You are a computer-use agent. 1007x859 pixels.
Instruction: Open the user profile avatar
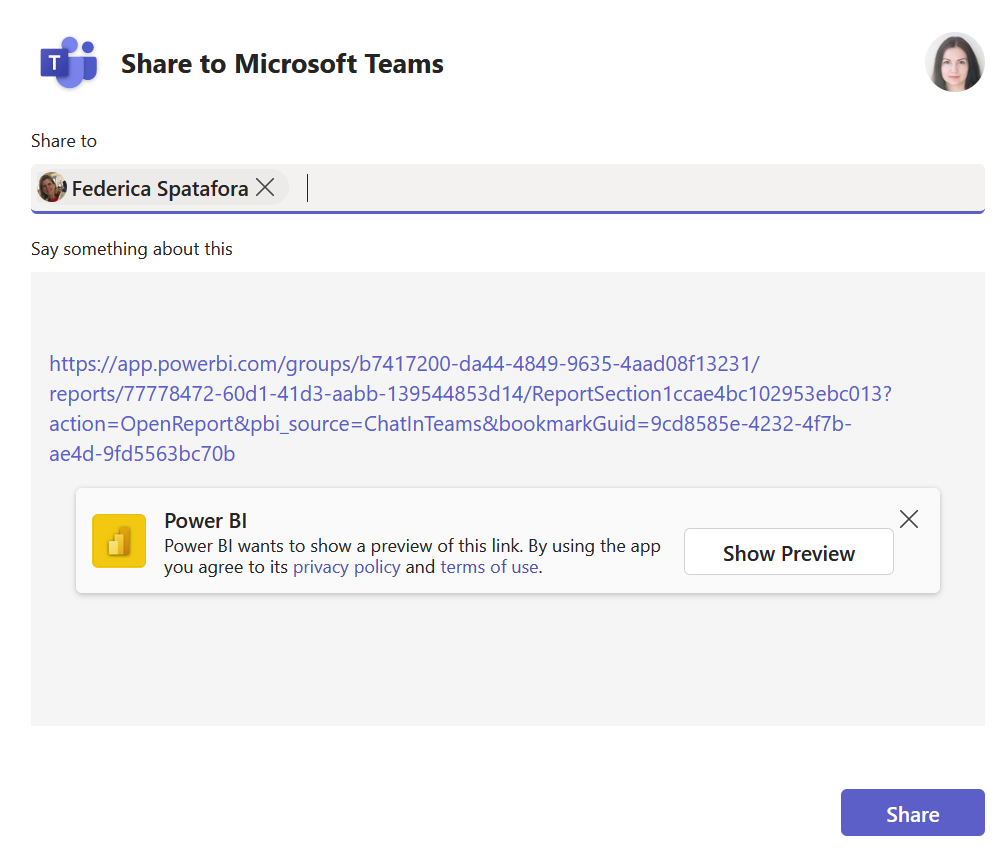(954, 62)
